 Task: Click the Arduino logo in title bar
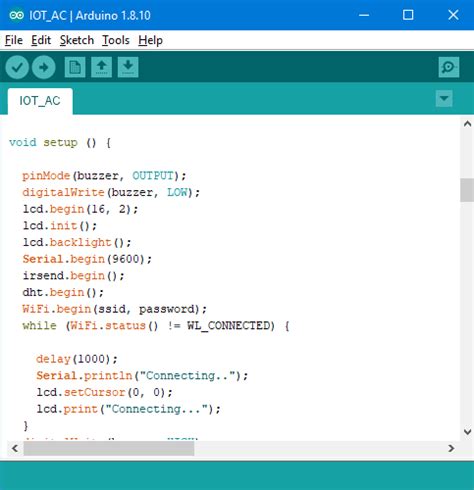16,15
